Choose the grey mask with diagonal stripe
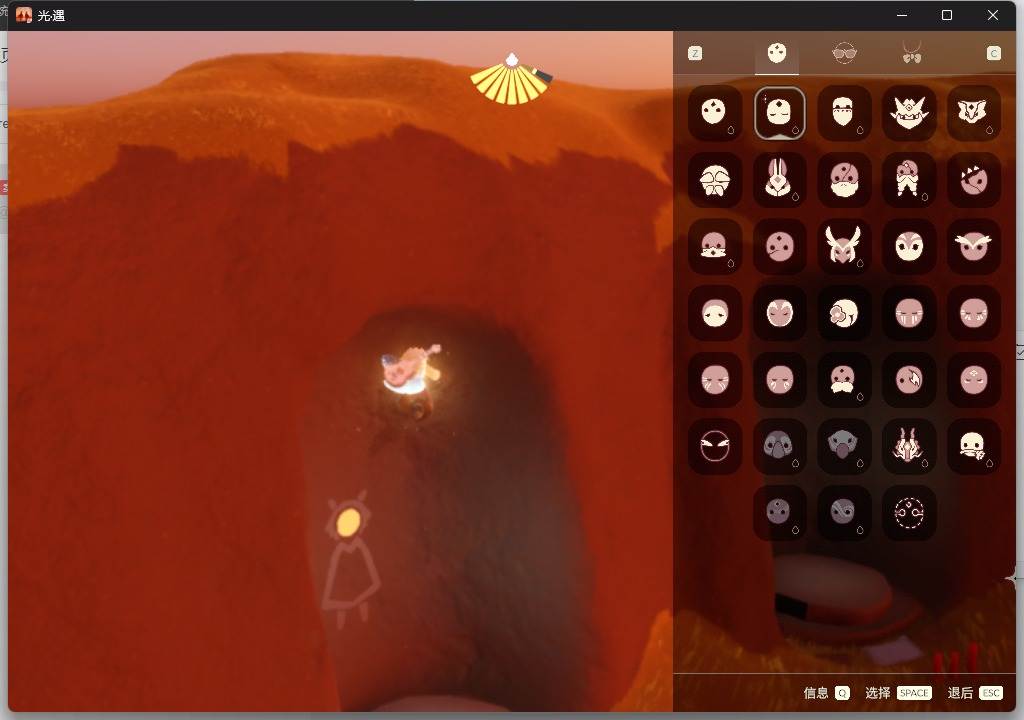 [844, 513]
